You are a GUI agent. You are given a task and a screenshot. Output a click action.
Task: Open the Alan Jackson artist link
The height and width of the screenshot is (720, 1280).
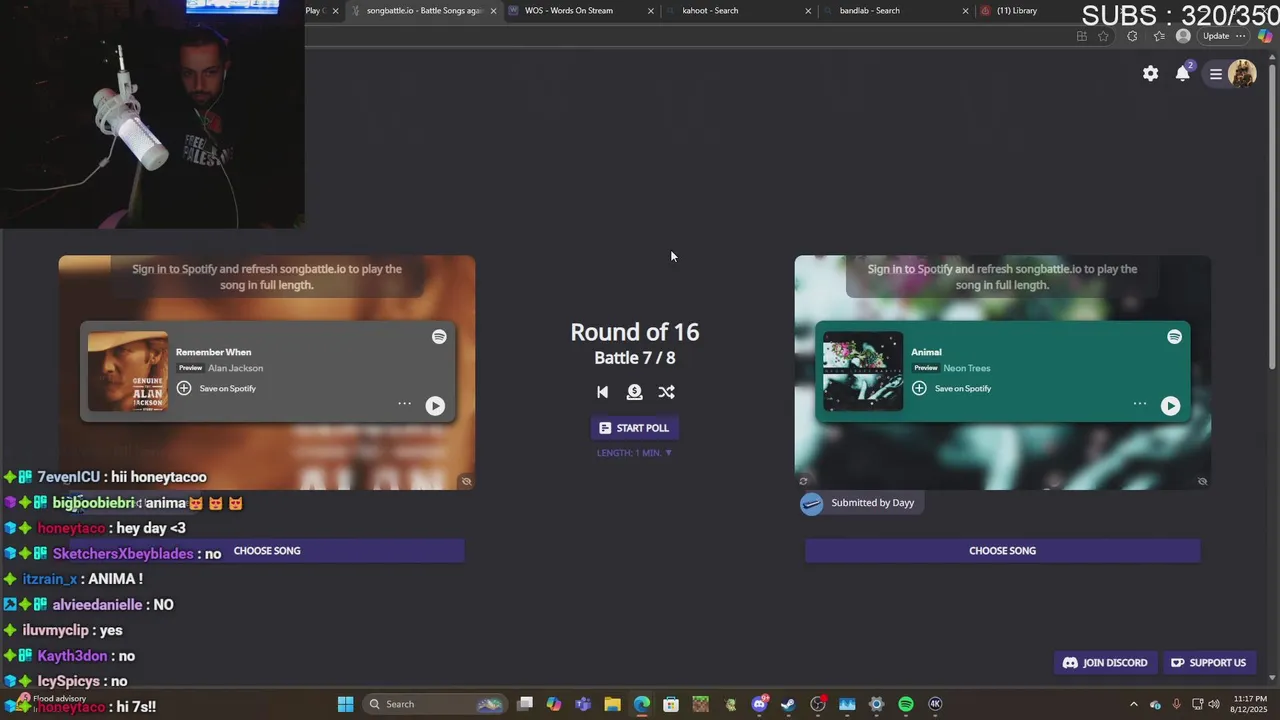point(235,368)
